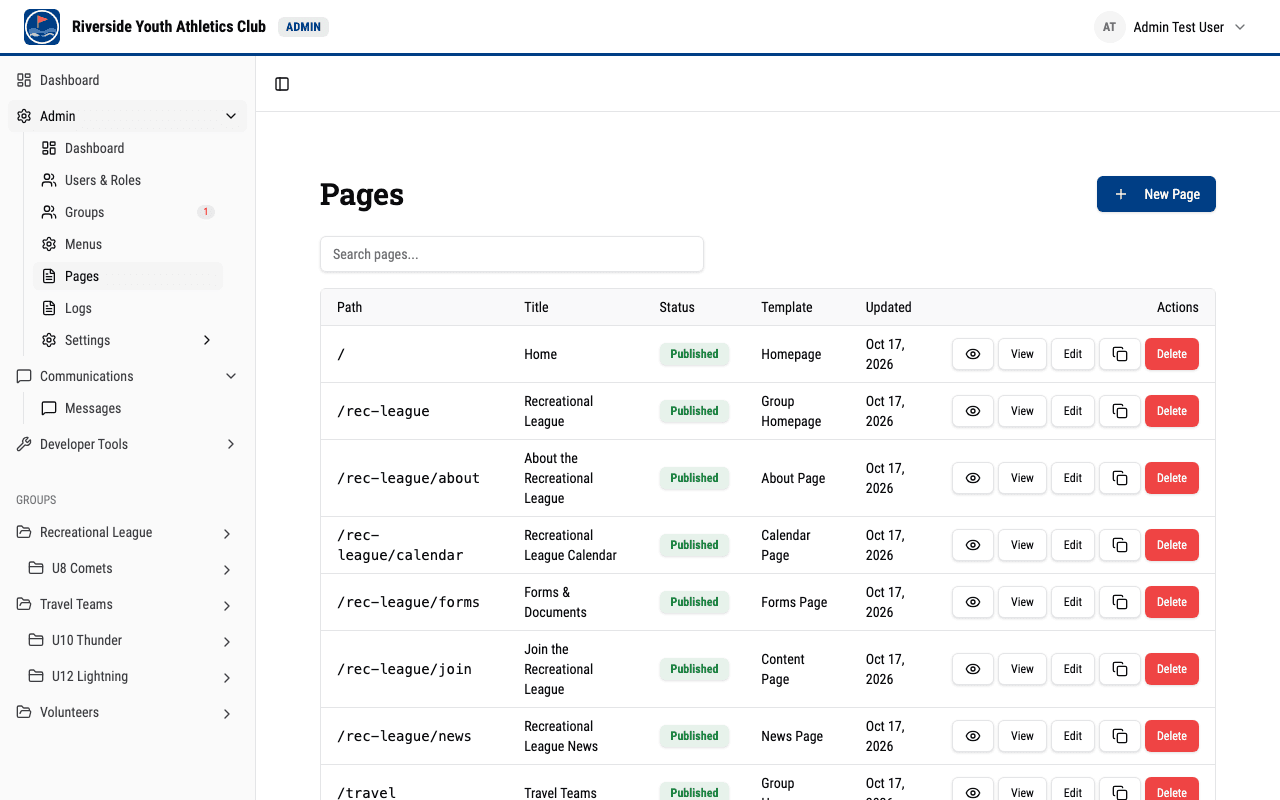Create a New Page

[x=1156, y=194]
